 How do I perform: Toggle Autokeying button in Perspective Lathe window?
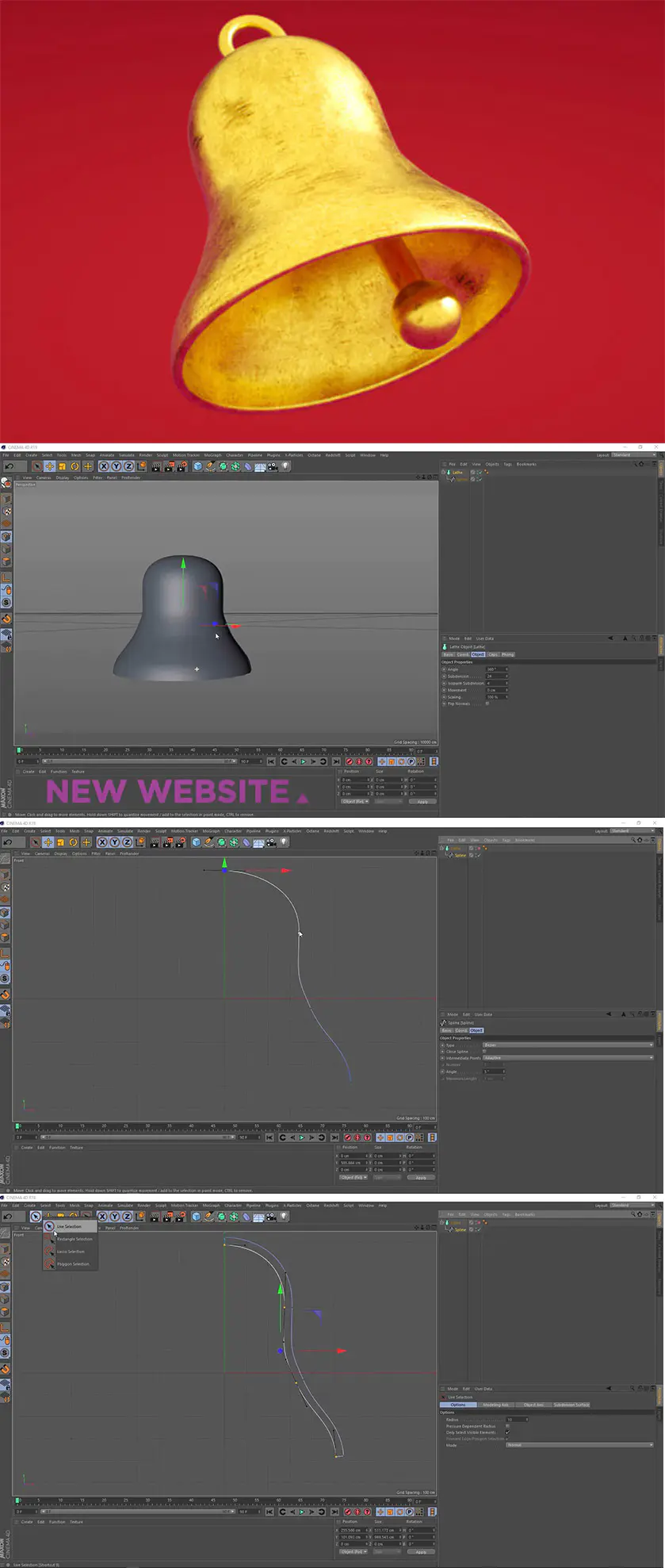click(x=357, y=762)
